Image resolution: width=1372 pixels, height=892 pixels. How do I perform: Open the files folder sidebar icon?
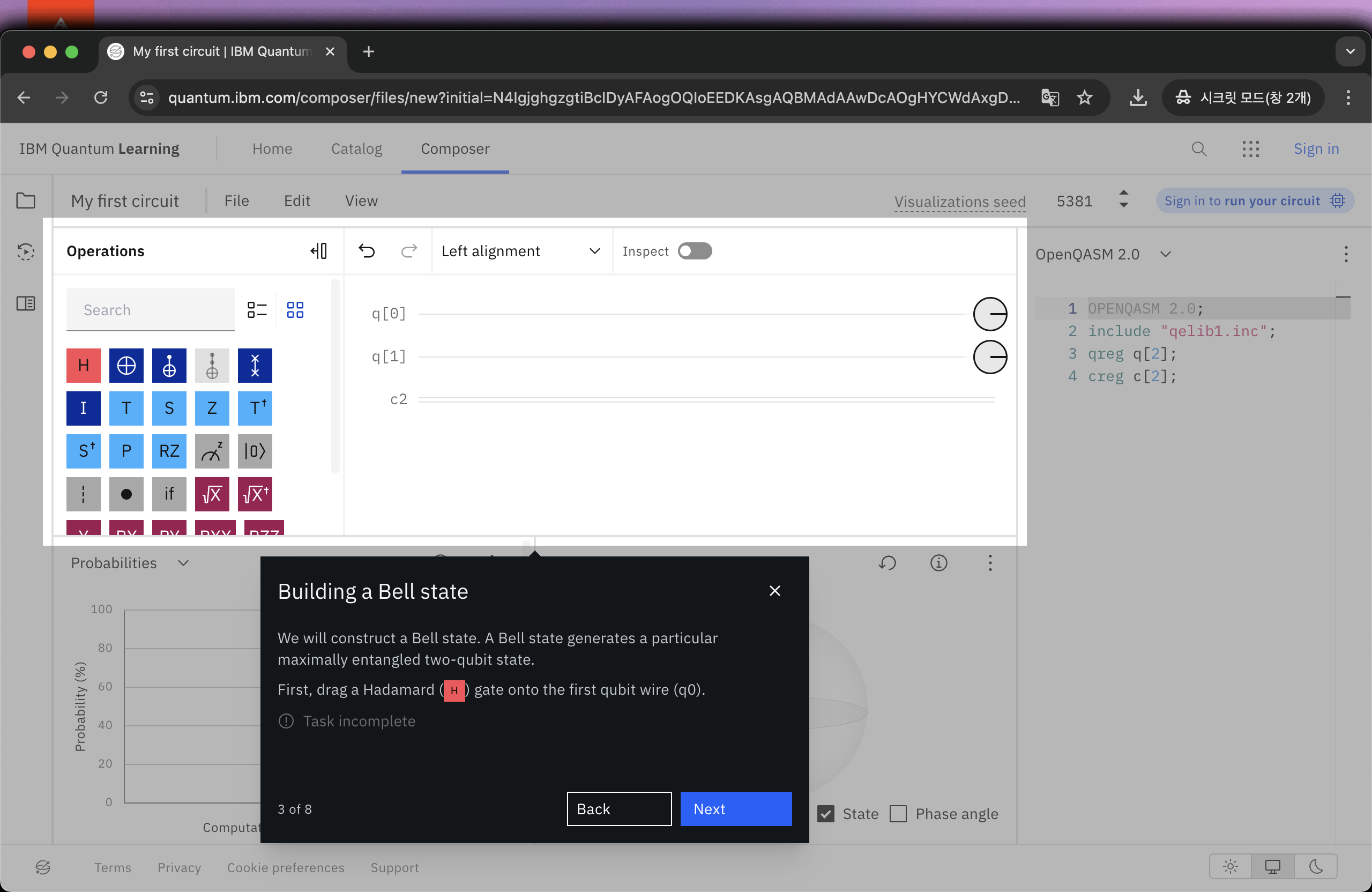pyautogui.click(x=26, y=200)
